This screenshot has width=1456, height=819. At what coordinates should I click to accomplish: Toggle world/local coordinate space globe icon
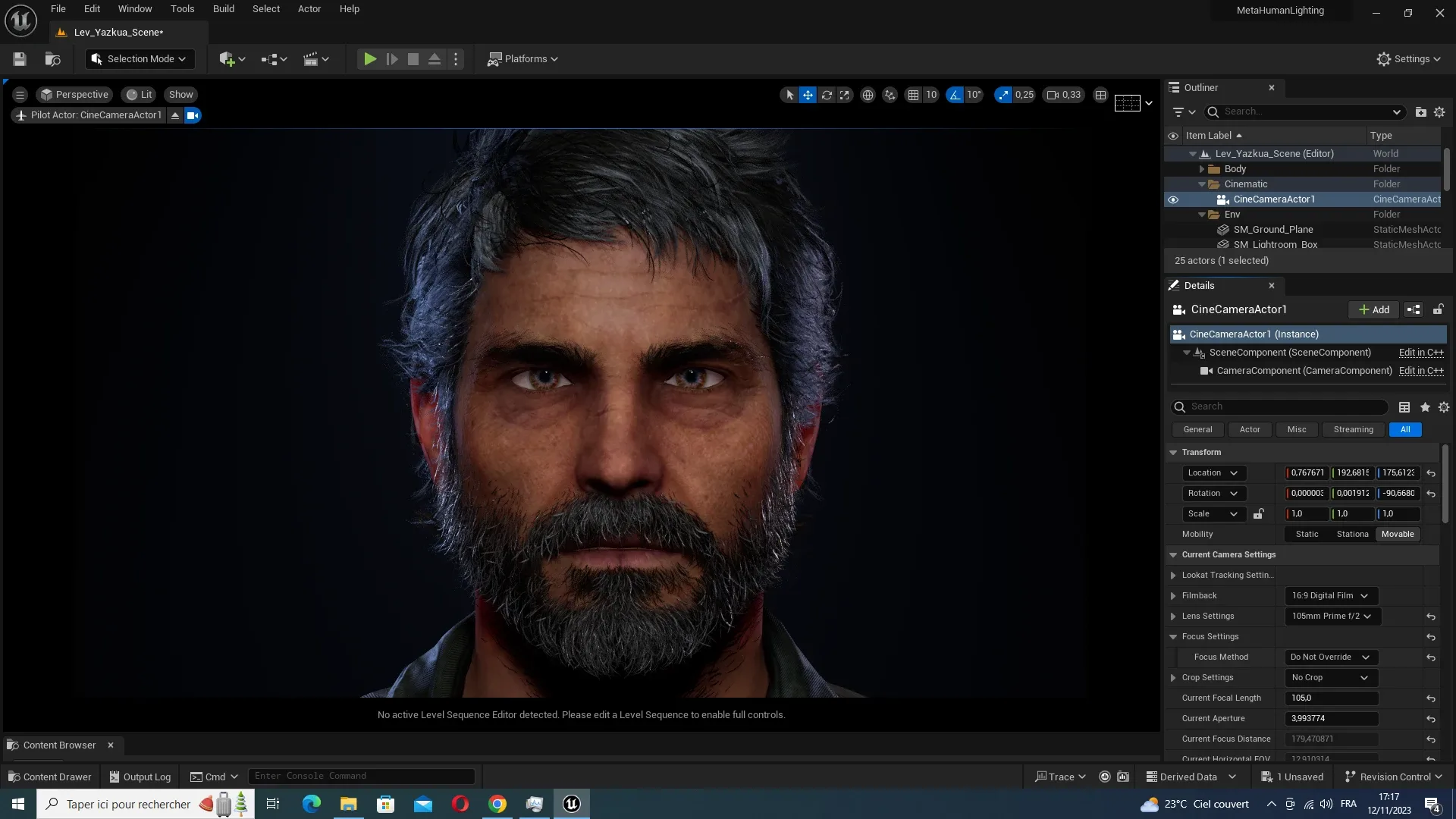pos(868,95)
